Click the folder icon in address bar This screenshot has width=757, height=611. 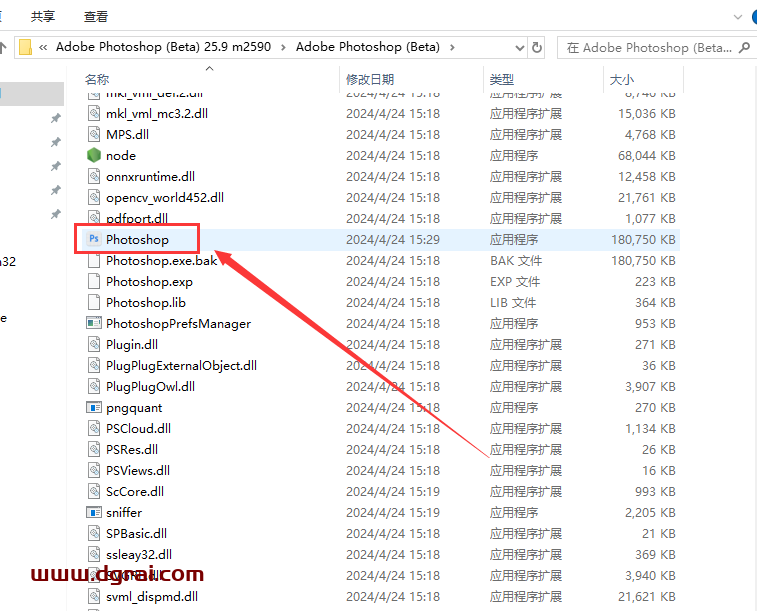[x=25, y=47]
